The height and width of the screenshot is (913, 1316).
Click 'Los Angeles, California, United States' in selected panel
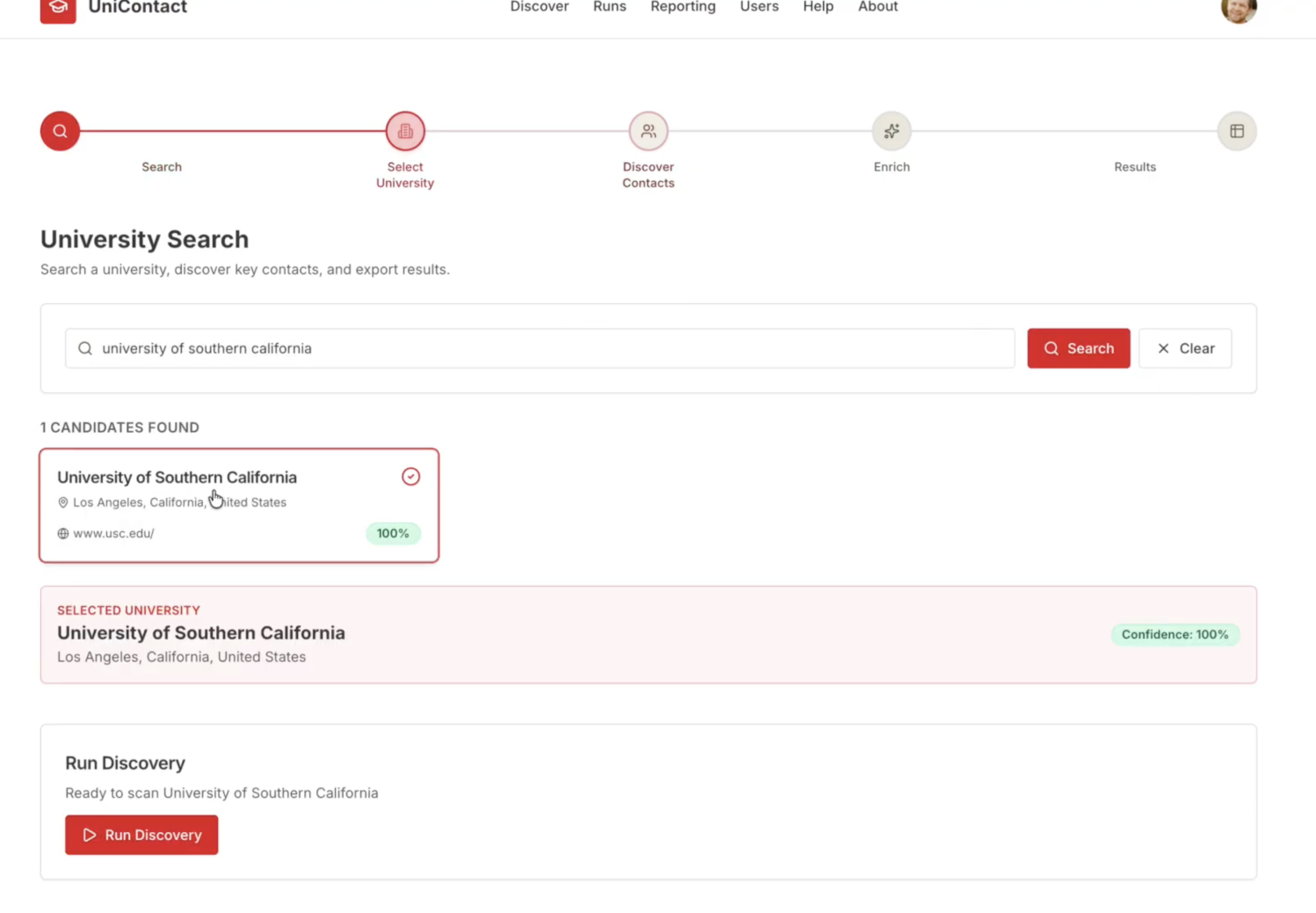coord(181,657)
